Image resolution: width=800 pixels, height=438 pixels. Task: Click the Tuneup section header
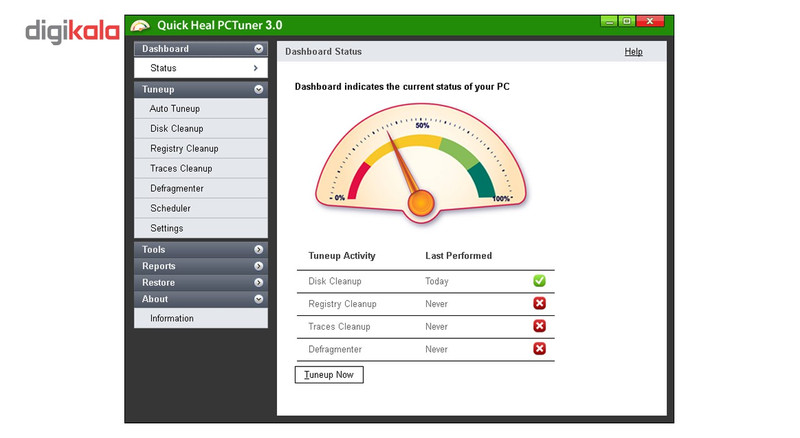coord(201,89)
